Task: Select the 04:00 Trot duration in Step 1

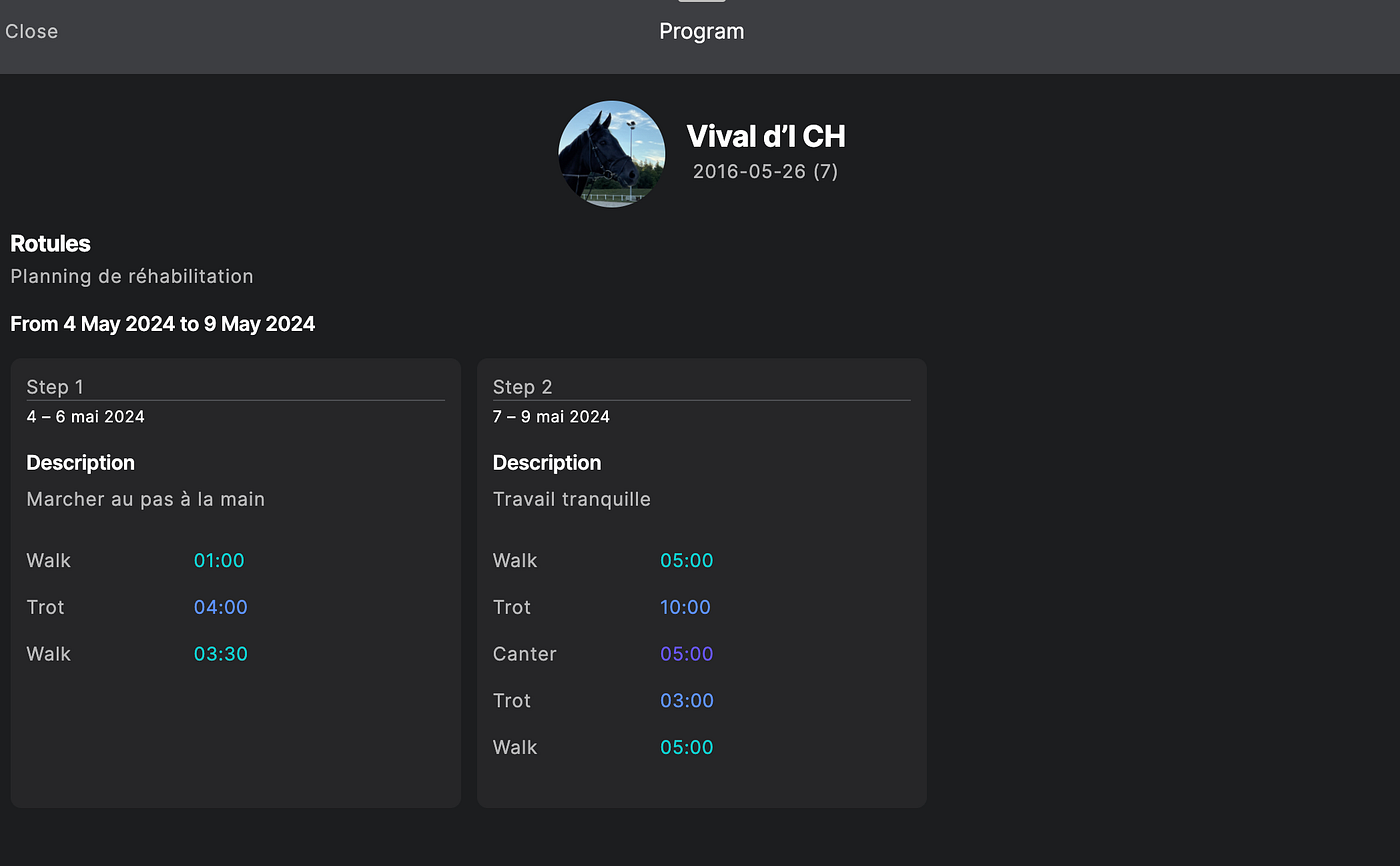Action: click(221, 607)
